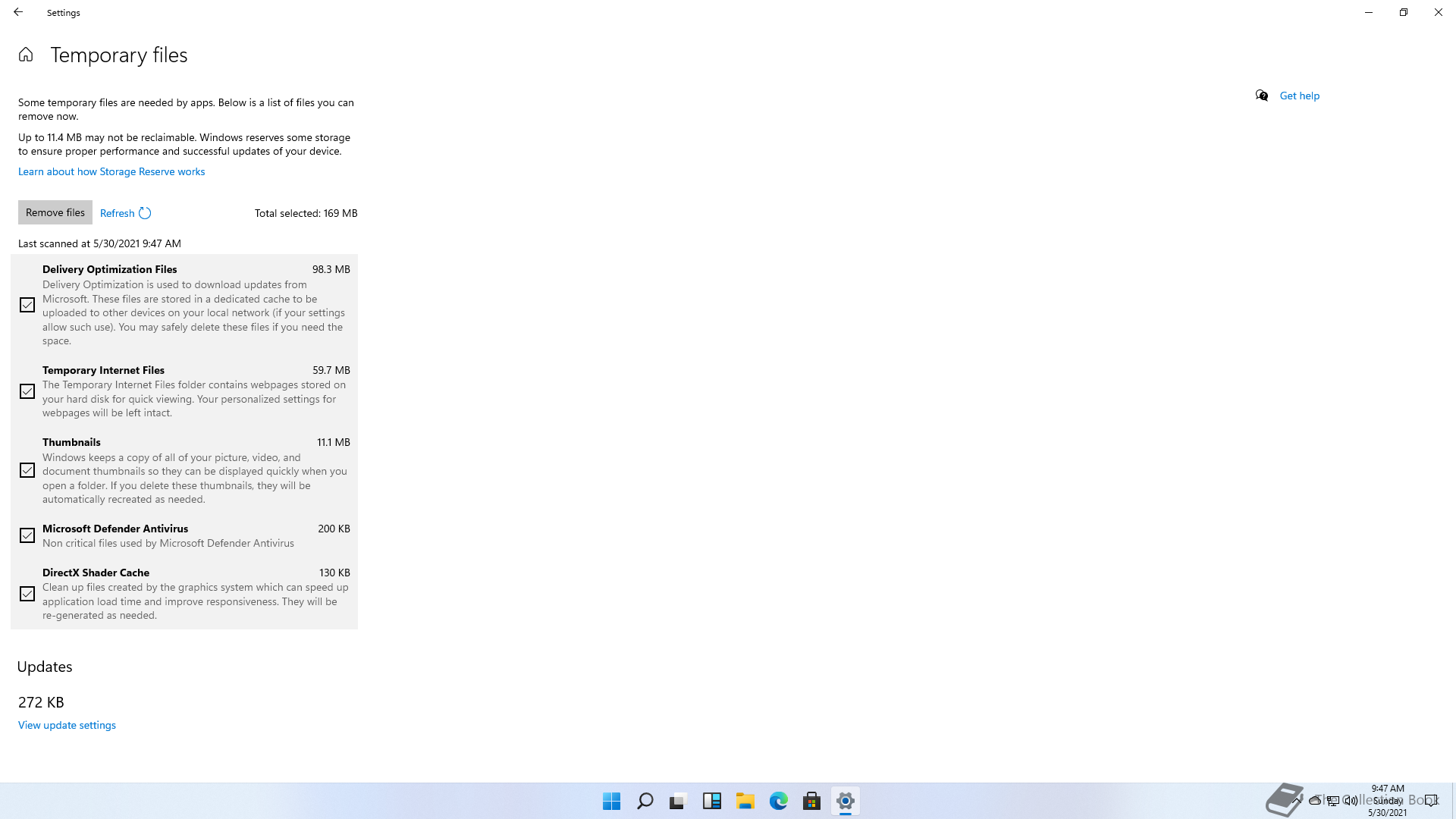Viewport: 1456px width, 819px height.
Task: Open Settings home via the house icon
Action: point(26,55)
